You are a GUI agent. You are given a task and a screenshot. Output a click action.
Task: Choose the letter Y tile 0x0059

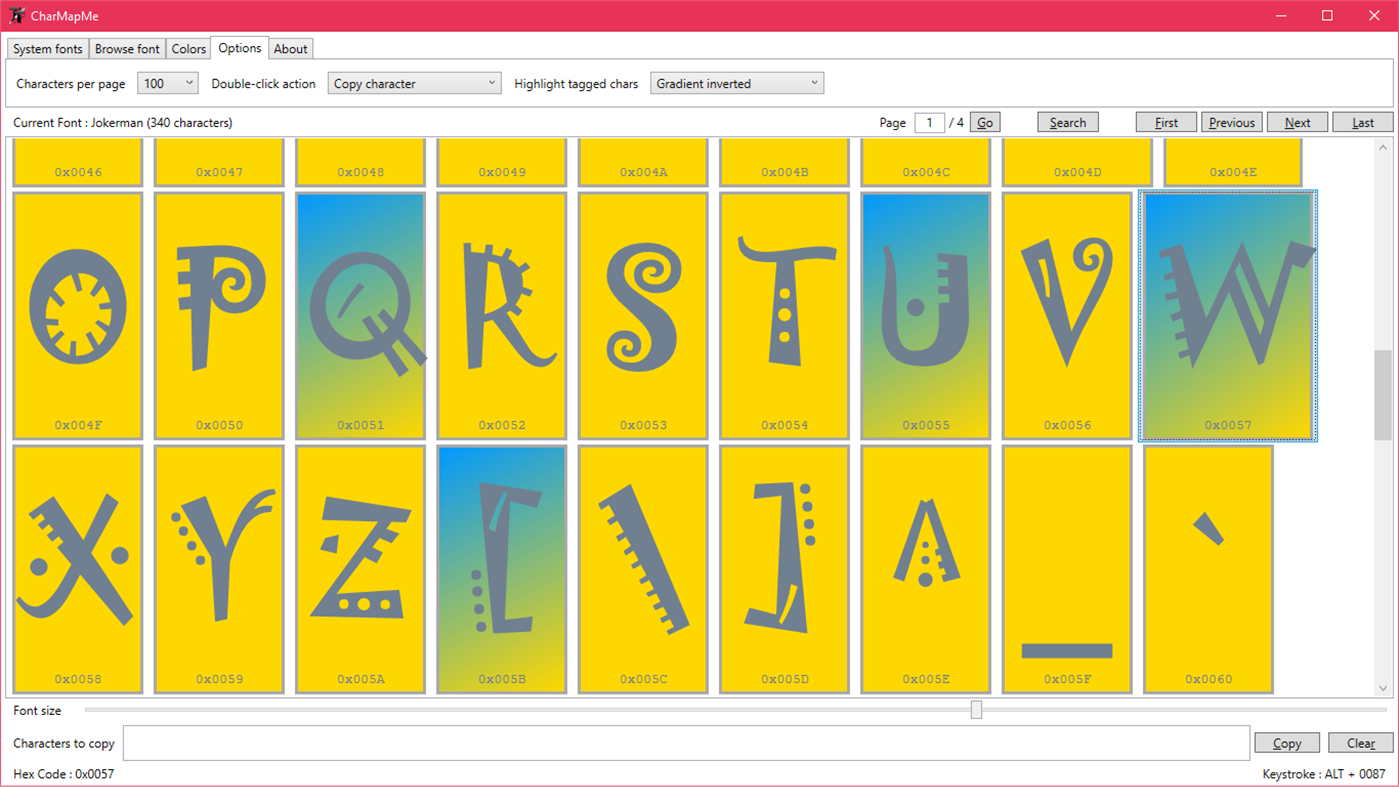pyautogui.click(x=219, y=569)
